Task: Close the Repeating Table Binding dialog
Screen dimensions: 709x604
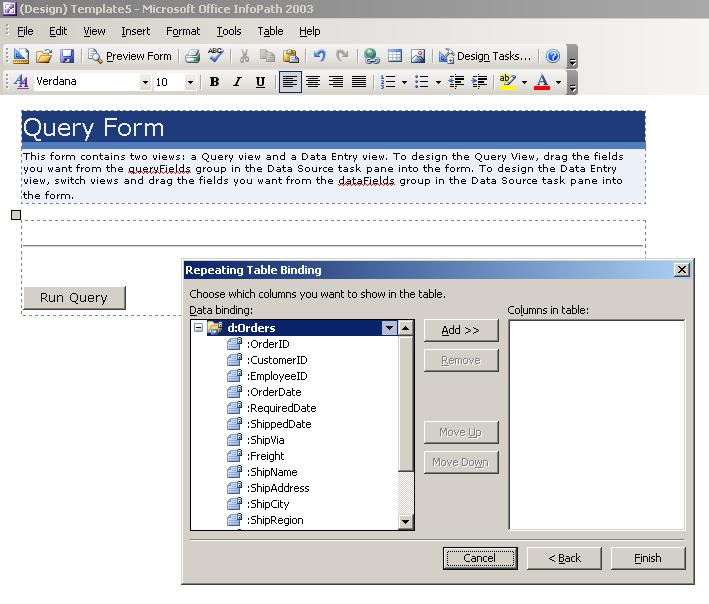Action: pyautogui.click(x=681, y=270)
